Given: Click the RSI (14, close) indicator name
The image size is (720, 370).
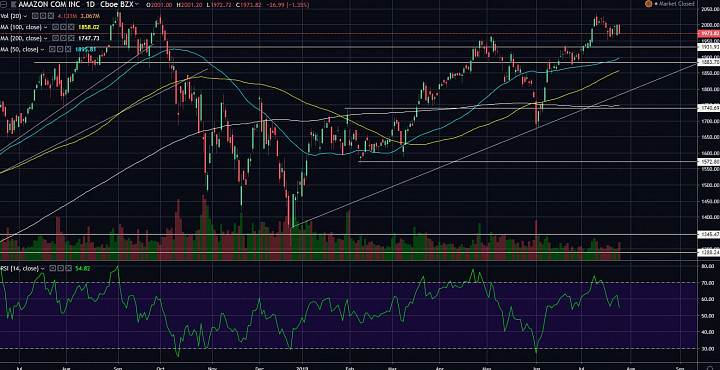Looking at the screenshot, I should [19, 268].
